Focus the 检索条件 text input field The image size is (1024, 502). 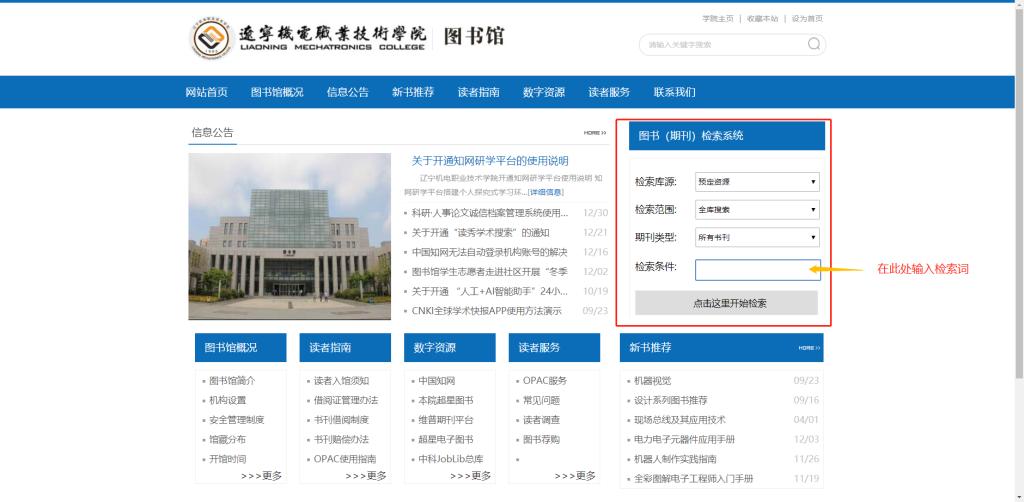coord(757,270)
